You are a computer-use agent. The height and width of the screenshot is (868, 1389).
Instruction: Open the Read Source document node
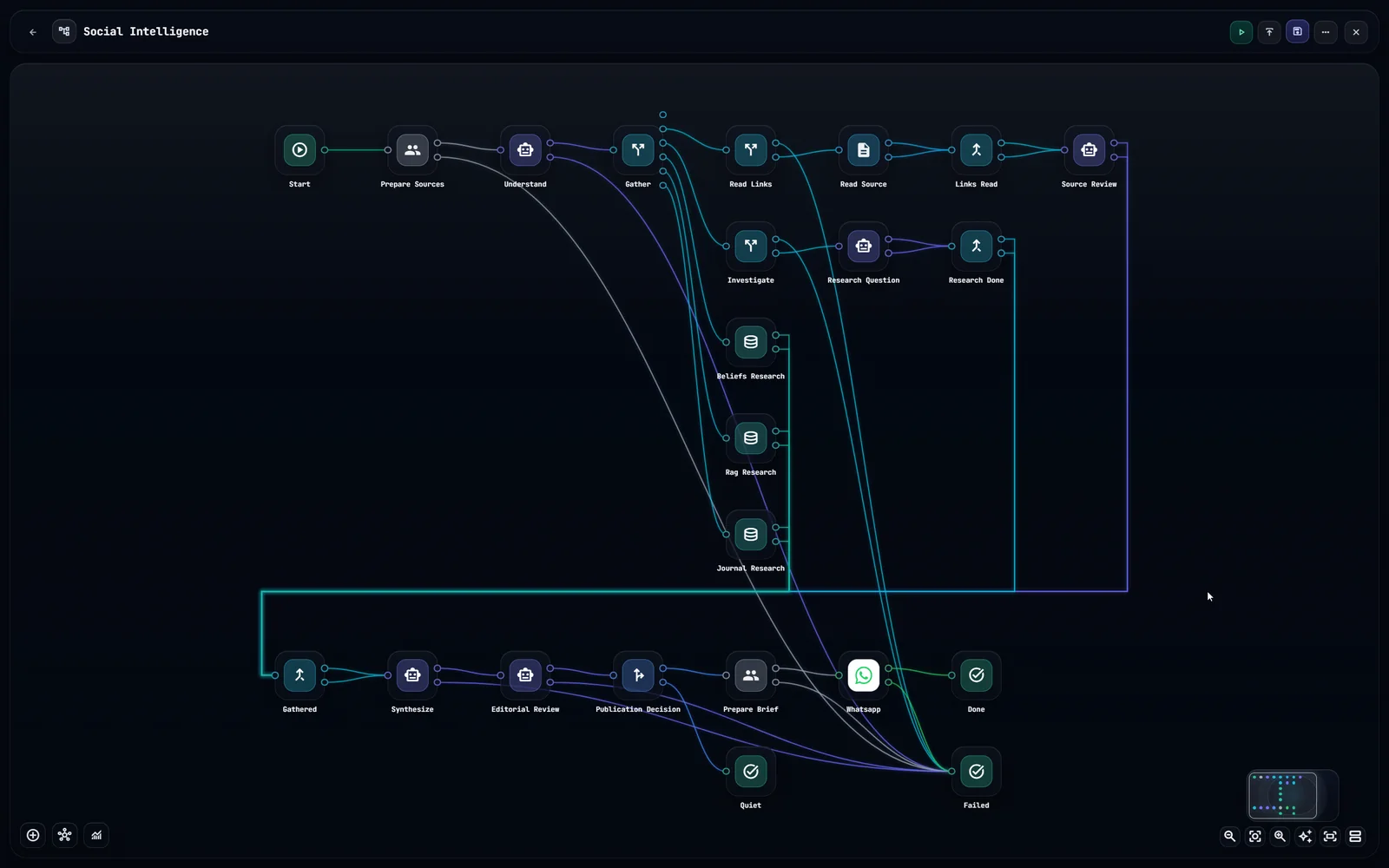pyautogui.click(x=864, y=150)
